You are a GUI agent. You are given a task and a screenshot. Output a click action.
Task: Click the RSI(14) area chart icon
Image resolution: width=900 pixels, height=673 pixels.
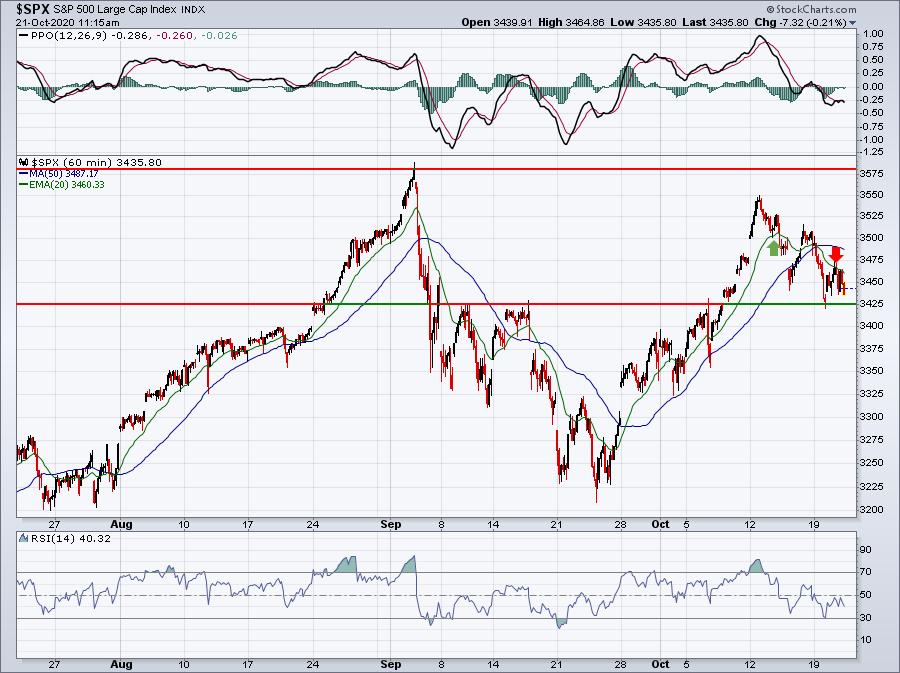[x=23, y=538]
